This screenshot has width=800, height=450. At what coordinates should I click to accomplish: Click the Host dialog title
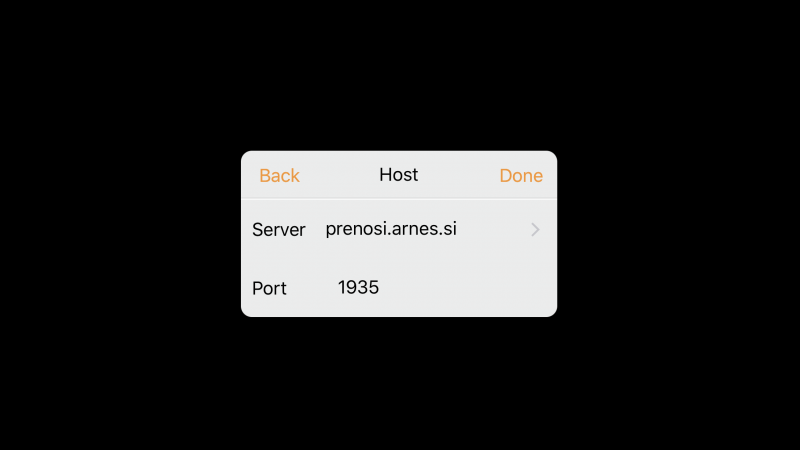pyautogui.click(x=398, y=174)
